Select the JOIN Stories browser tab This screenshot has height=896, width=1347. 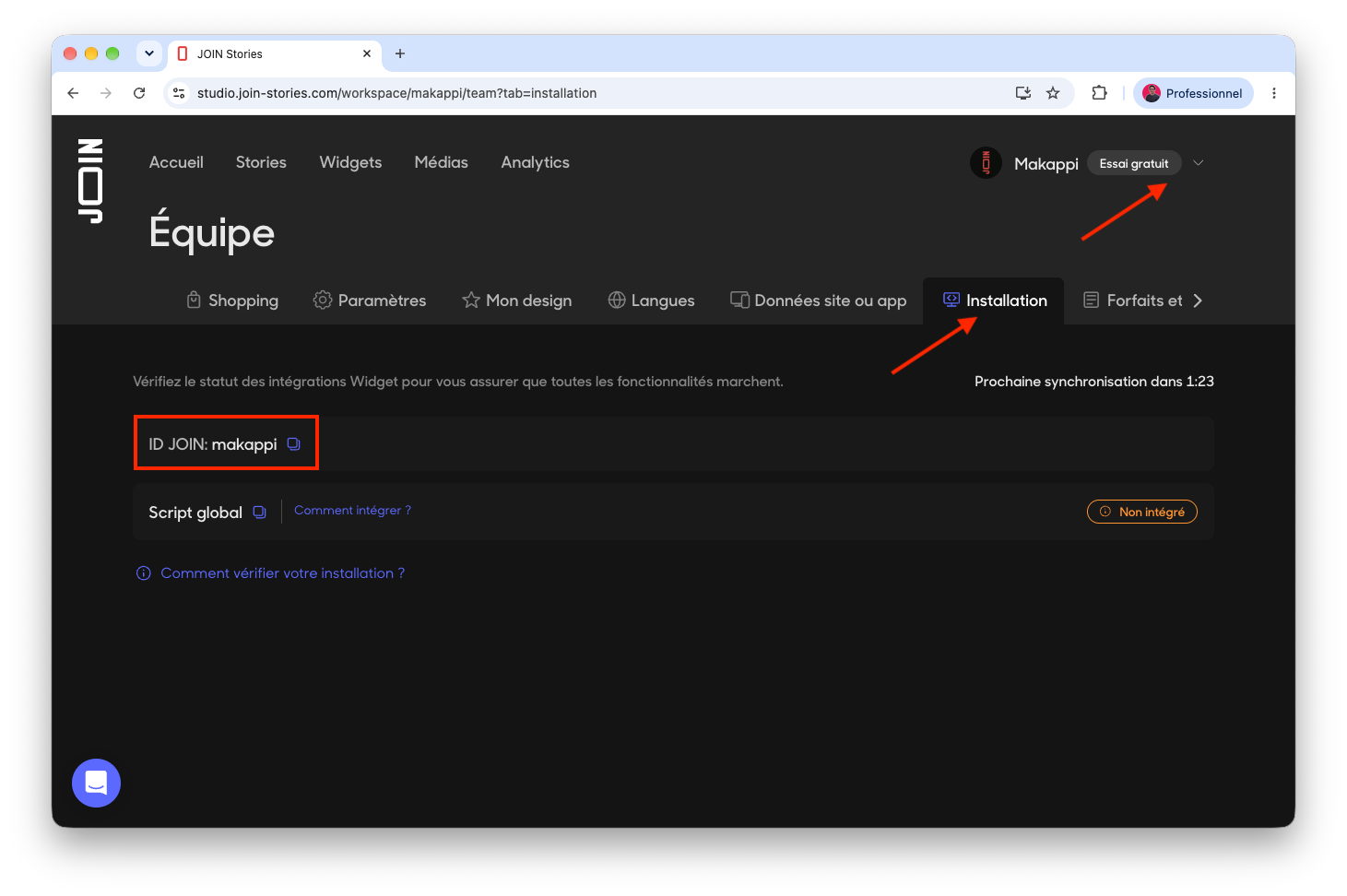(x=275, y=53)
